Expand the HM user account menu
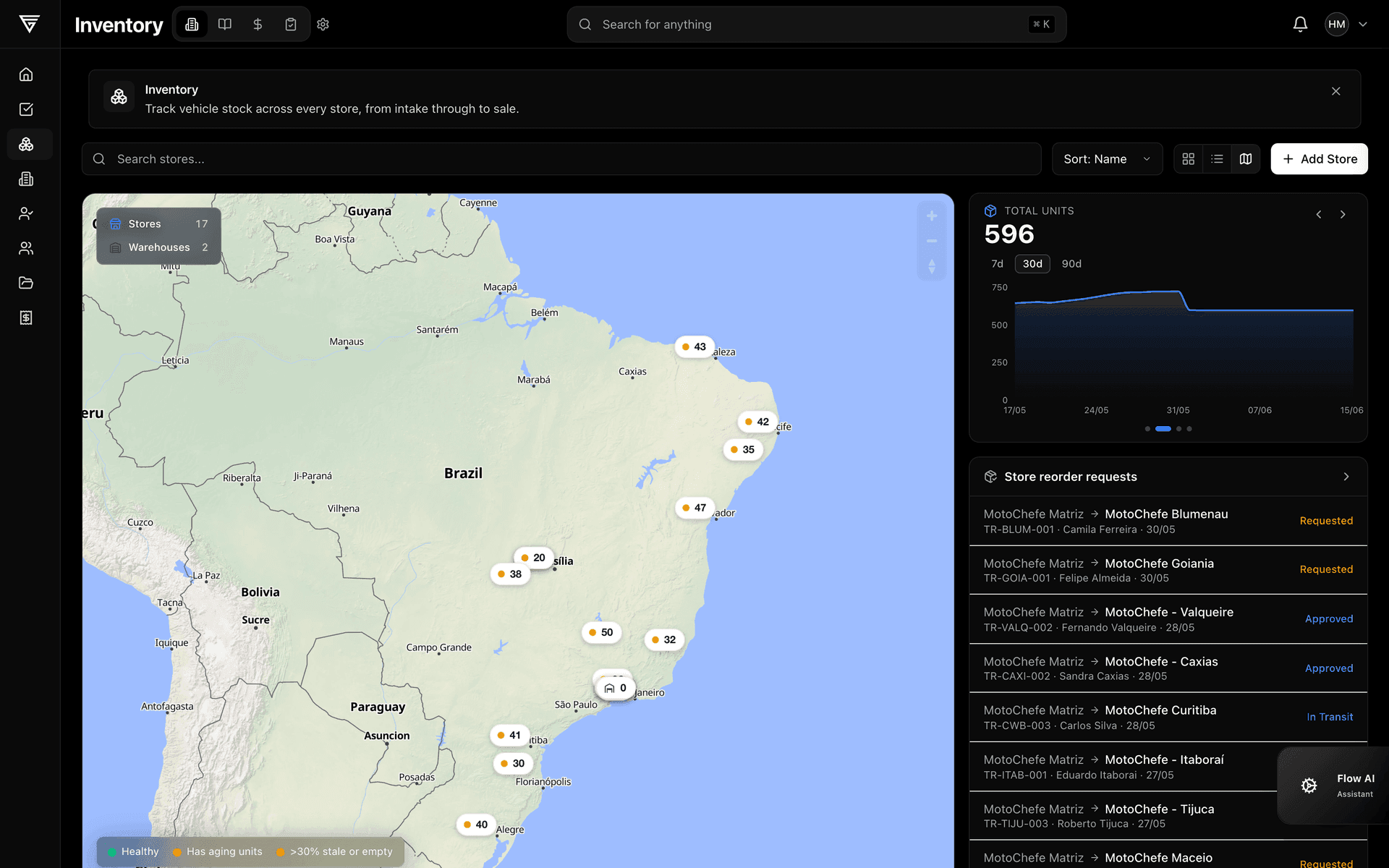Screen dimensions: 1389x868 click(1346, 25)
